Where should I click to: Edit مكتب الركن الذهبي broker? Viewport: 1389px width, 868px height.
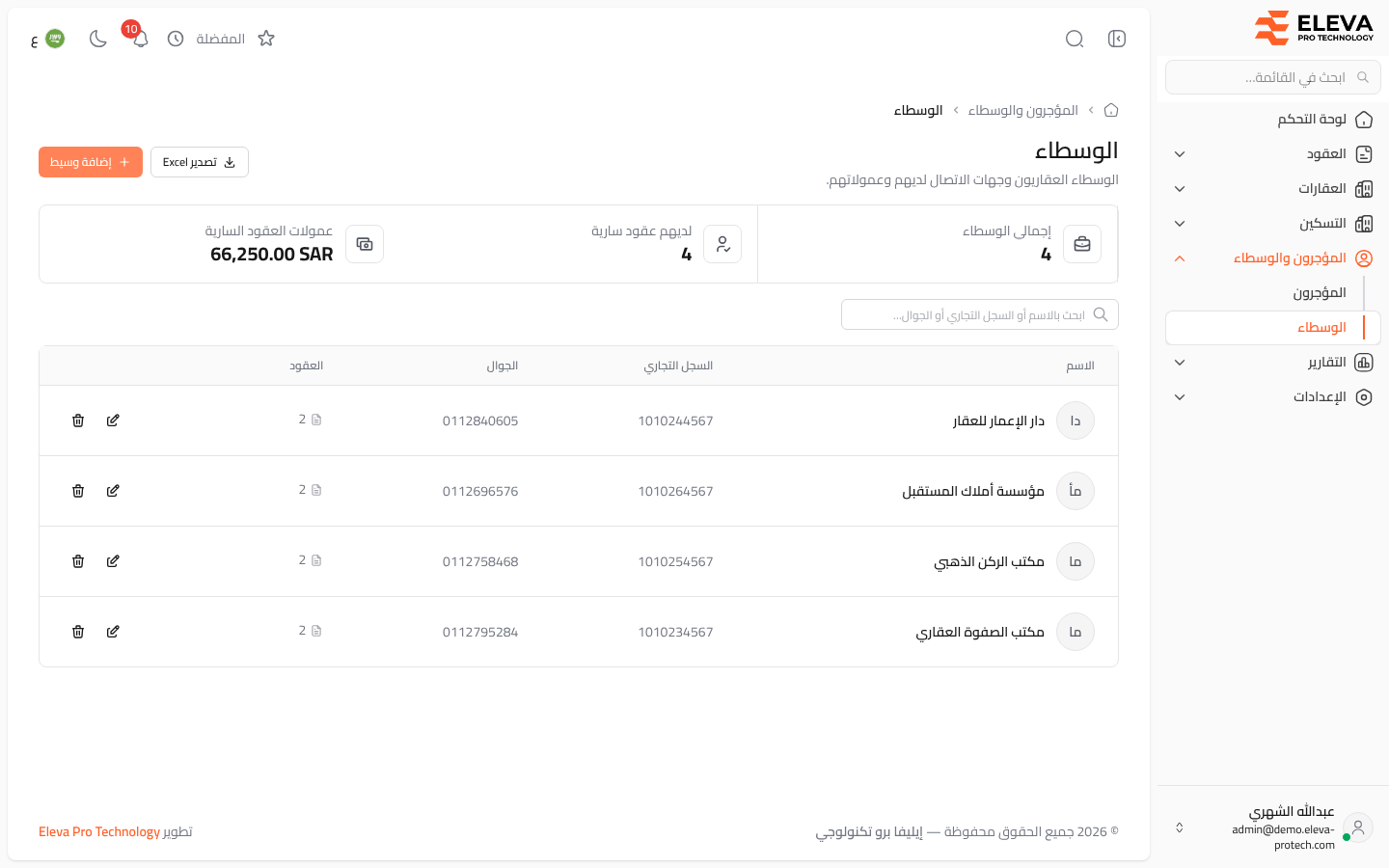113,561
